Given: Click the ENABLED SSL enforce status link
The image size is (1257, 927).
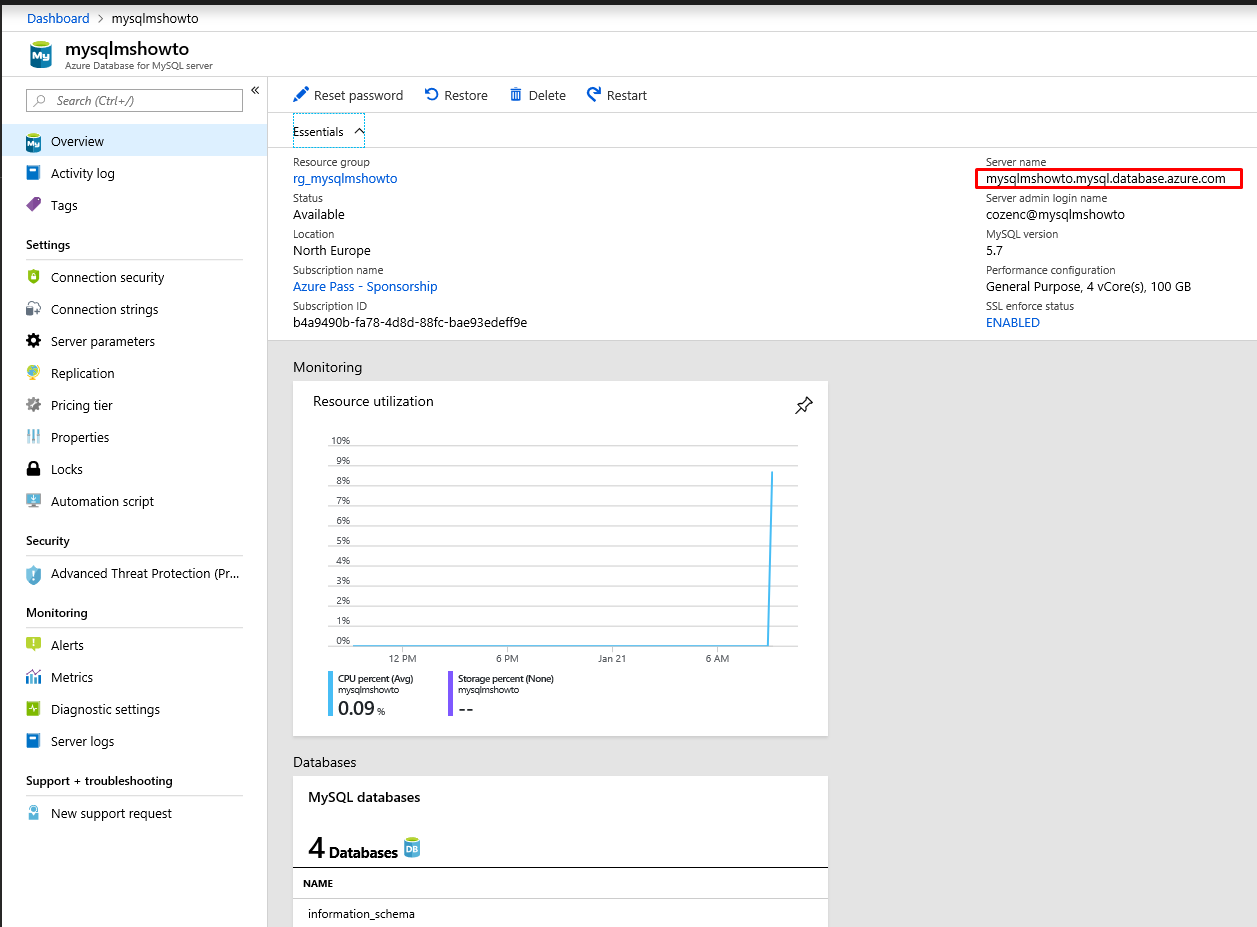Looking at the screenshot, I should pyautogui.click(x=1013, y=322).
